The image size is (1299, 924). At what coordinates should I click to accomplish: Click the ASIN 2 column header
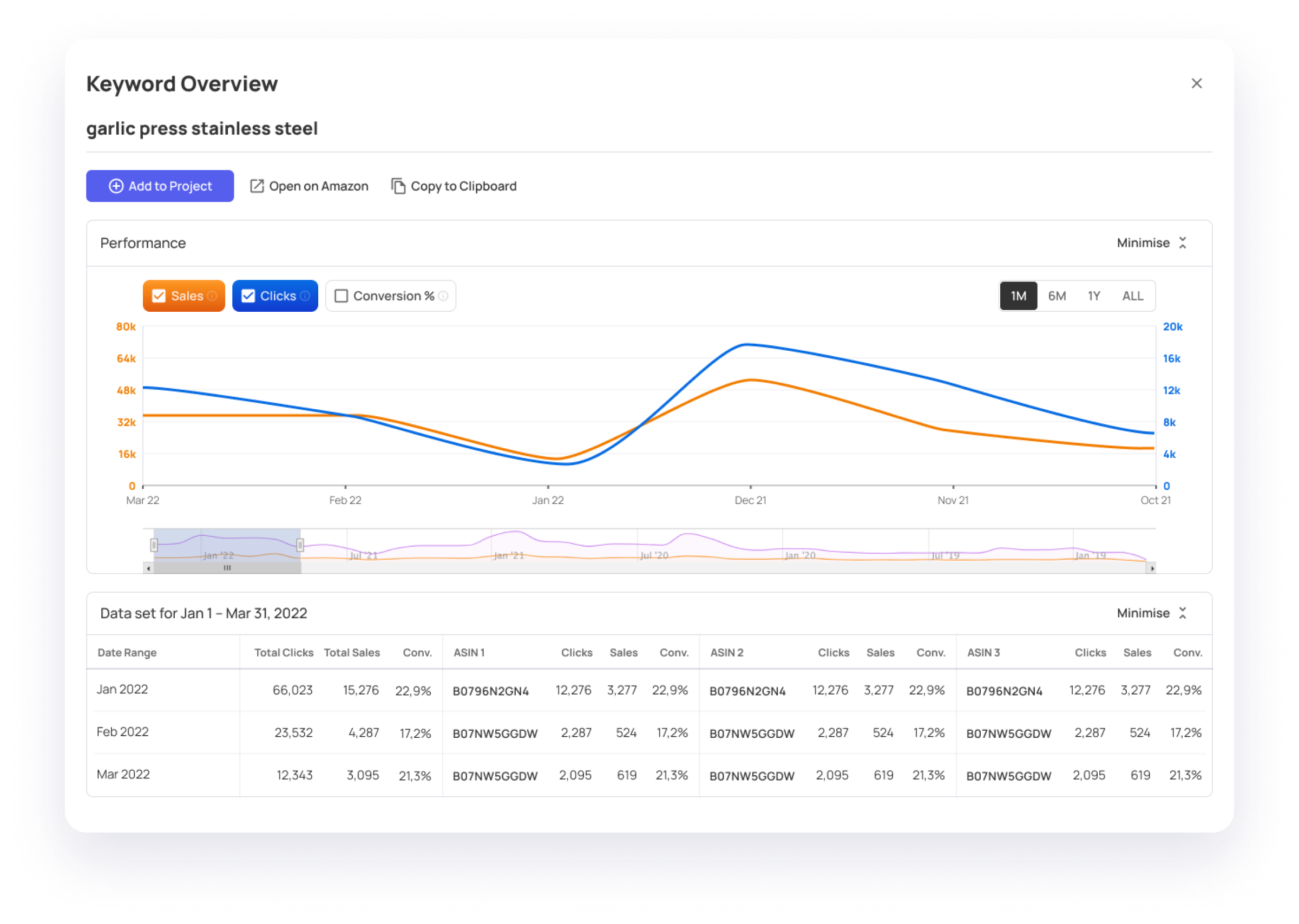click(726, 653)
